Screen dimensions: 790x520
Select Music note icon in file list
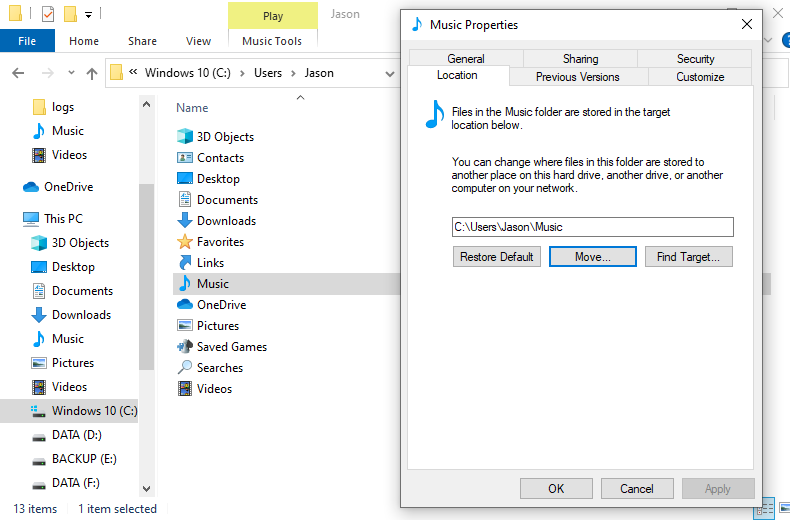[x=185, y=283]
